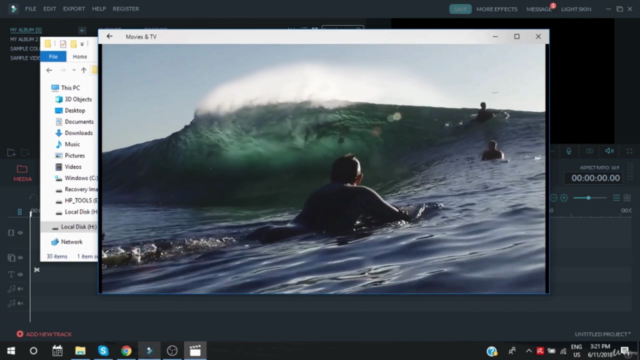Mute the second audio track
This screenshot has height=360, width=640.
click(20, 304)
